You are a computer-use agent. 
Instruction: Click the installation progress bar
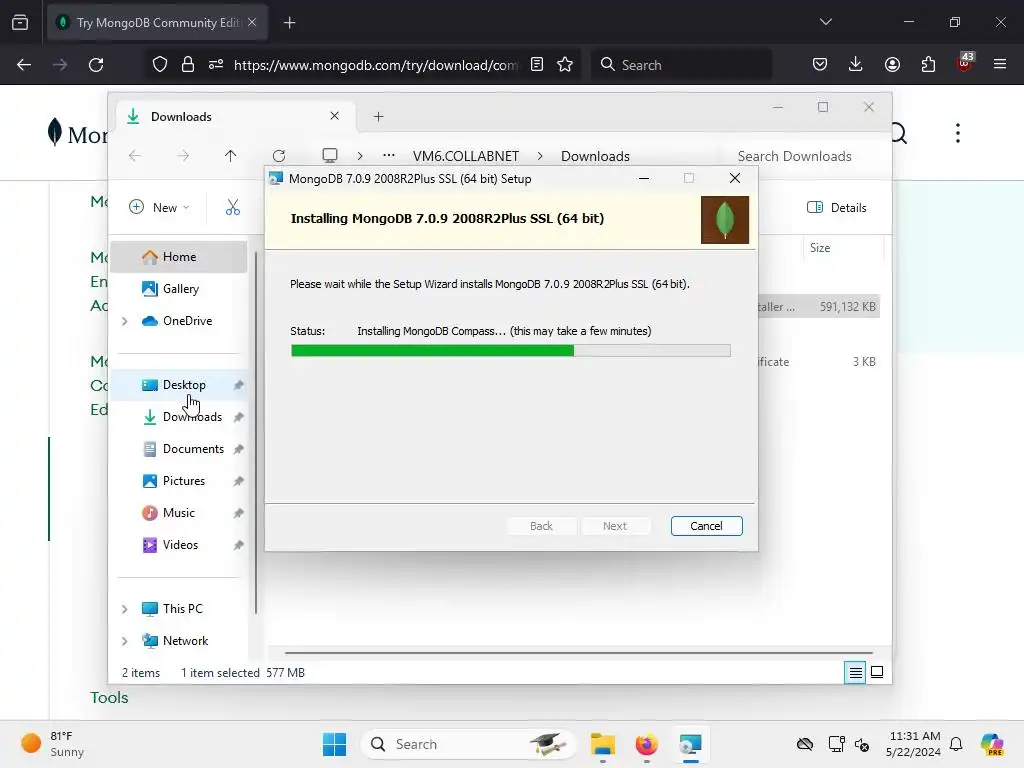point(511,351)
